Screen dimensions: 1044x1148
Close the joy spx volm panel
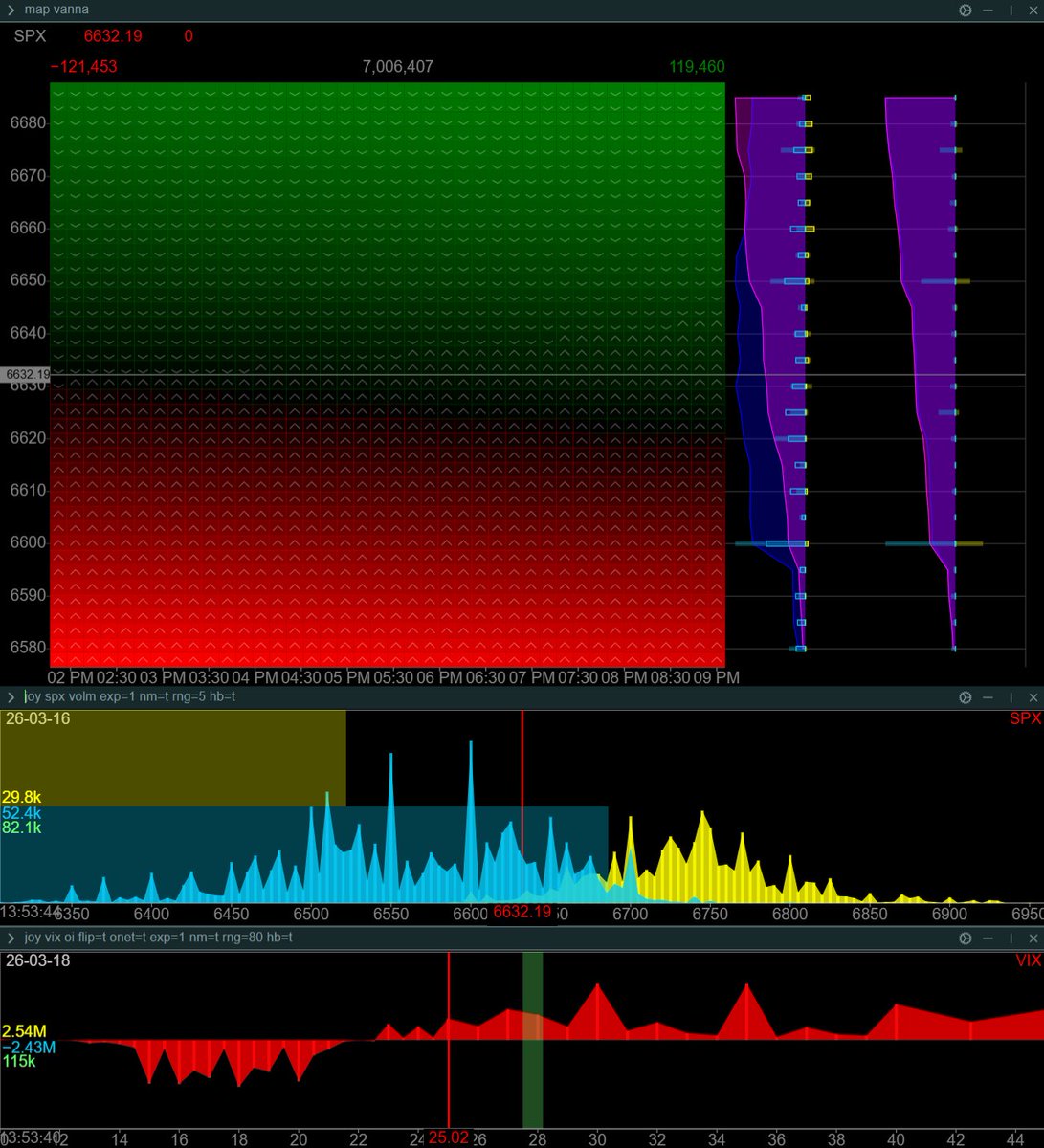(x=1033, y=697)
